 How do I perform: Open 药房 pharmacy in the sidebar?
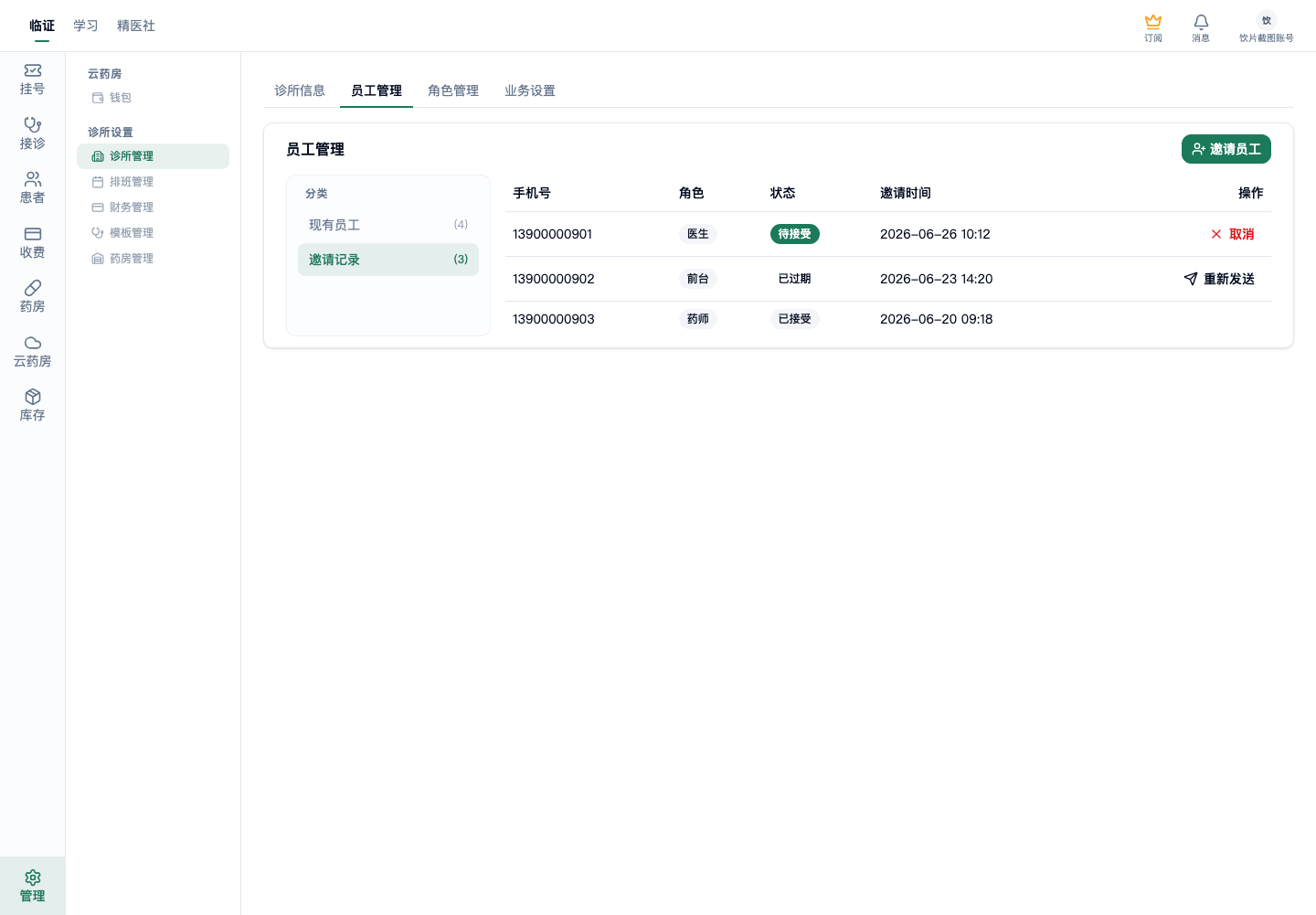click(x=32, y=297)
